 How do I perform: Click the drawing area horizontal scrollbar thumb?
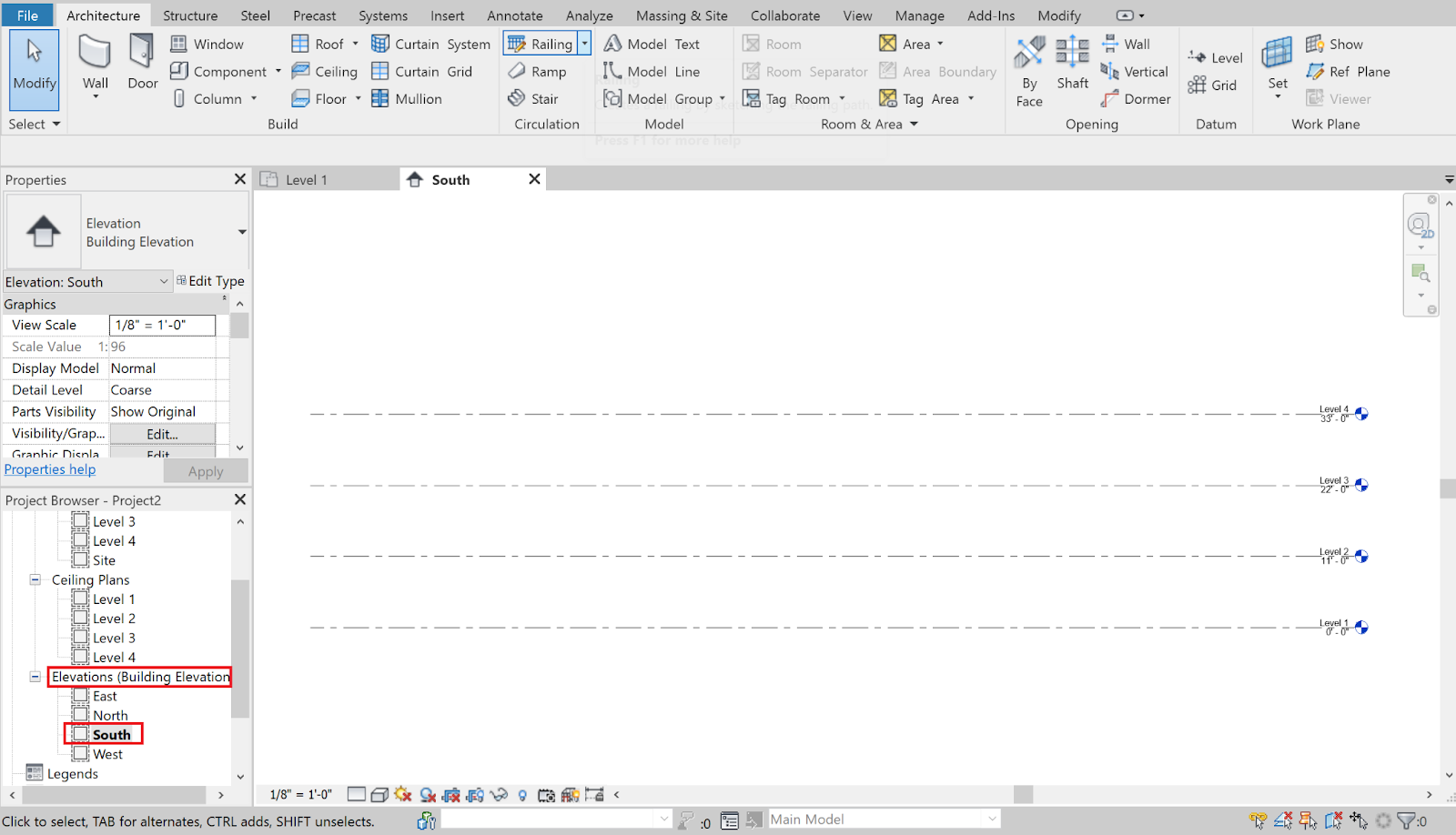click(x=1024, y=794)
